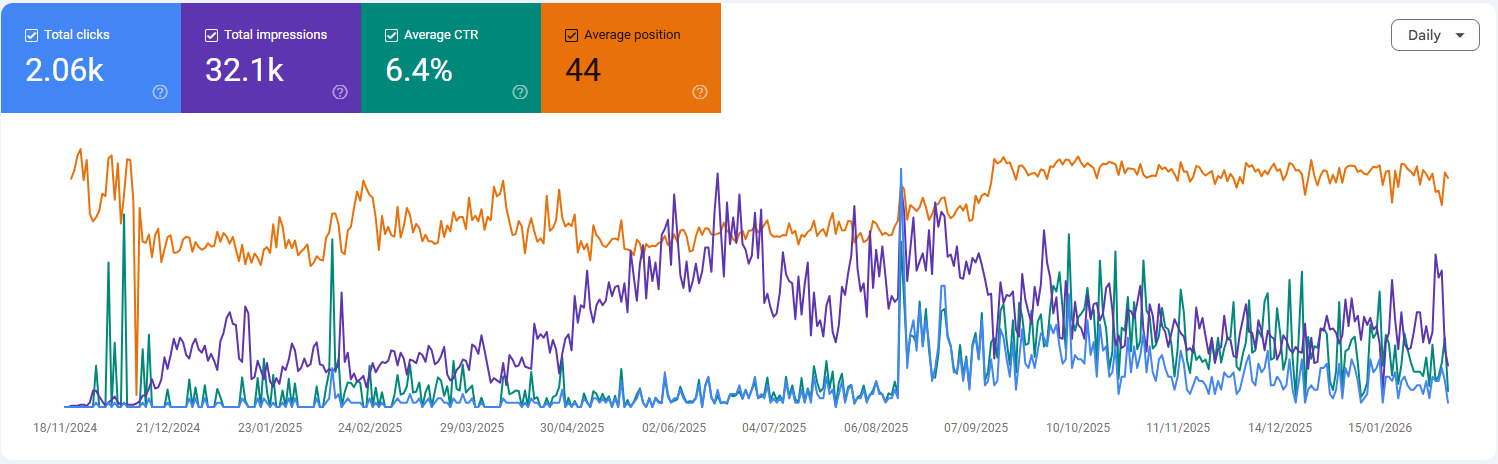Screen dimensions: 1498x464
Task: Click help icon on Total impressions card
Action: pos(340,92)
